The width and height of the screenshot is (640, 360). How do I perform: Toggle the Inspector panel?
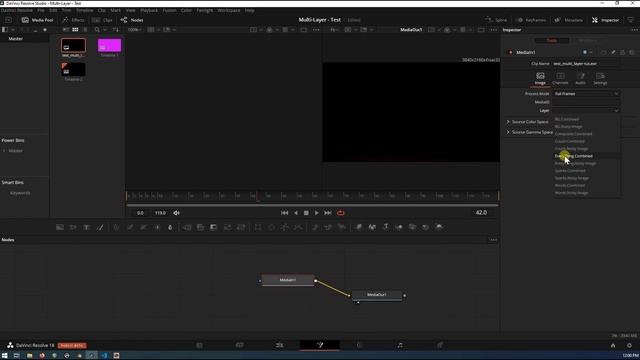[x=606, y=20]
